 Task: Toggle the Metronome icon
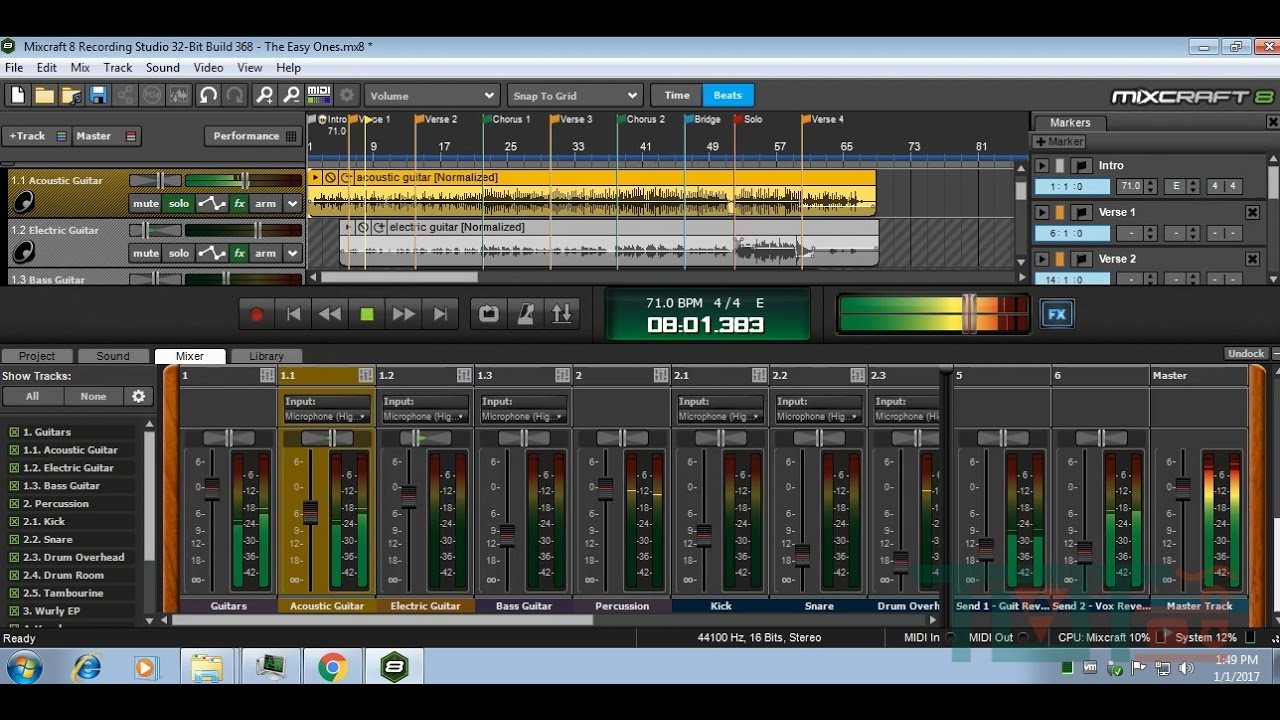[x=525, y=314]
